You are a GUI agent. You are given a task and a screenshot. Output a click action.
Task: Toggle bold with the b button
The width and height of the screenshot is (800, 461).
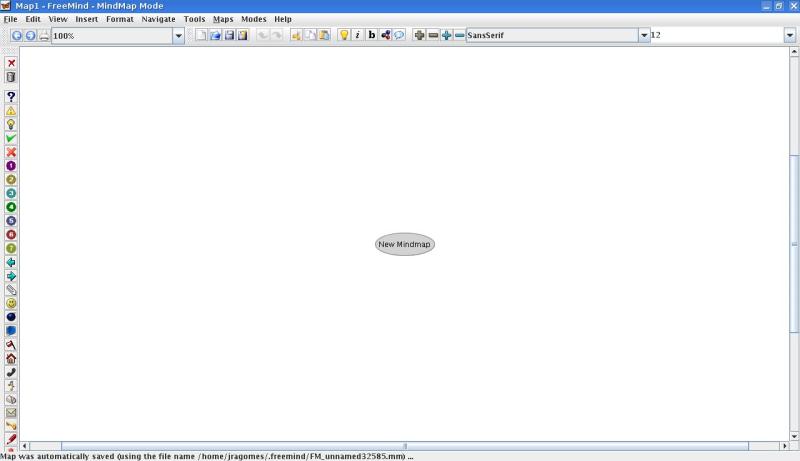(x=371, y=35)
